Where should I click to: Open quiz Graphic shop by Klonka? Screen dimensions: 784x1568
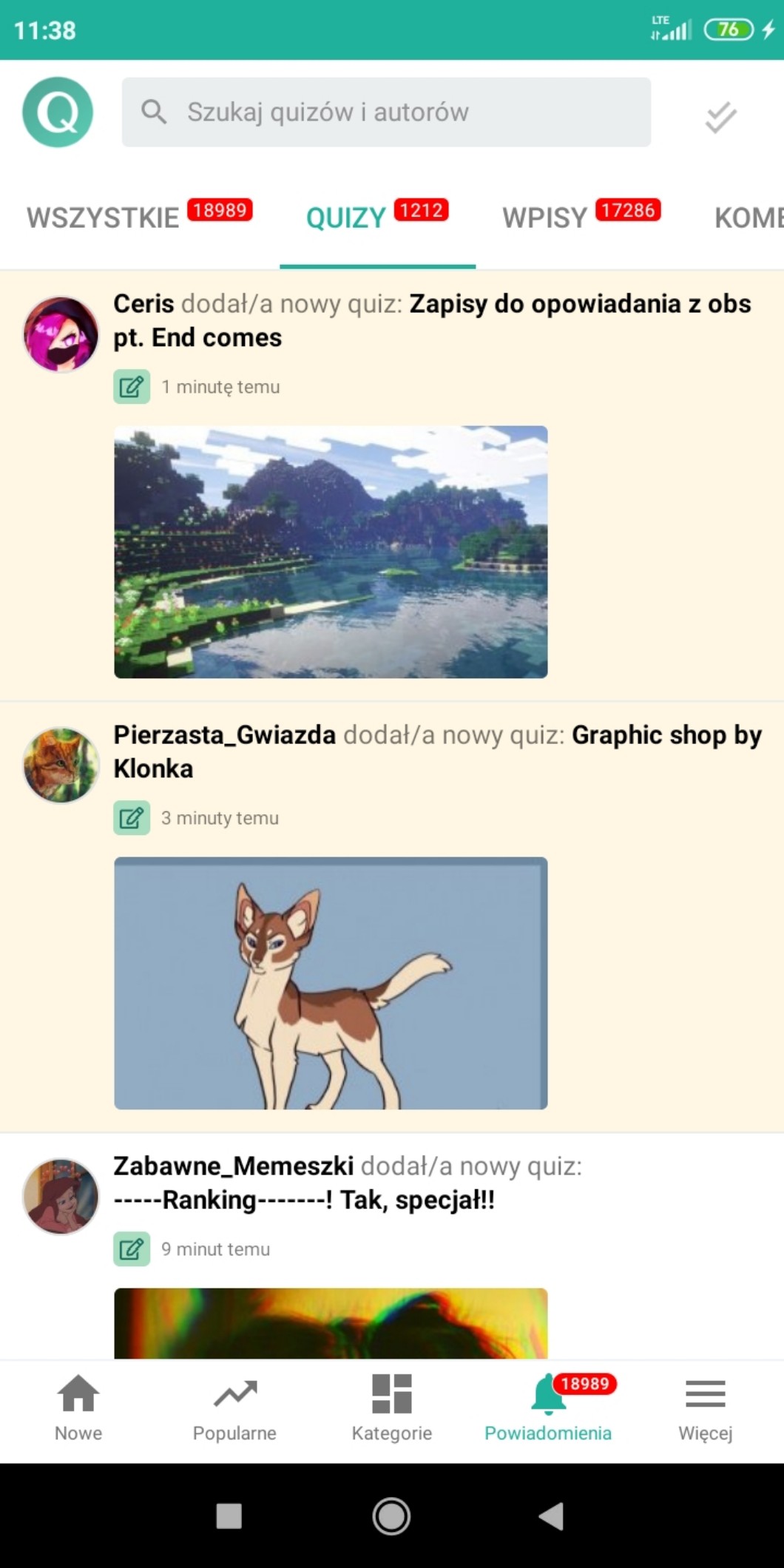438,751
